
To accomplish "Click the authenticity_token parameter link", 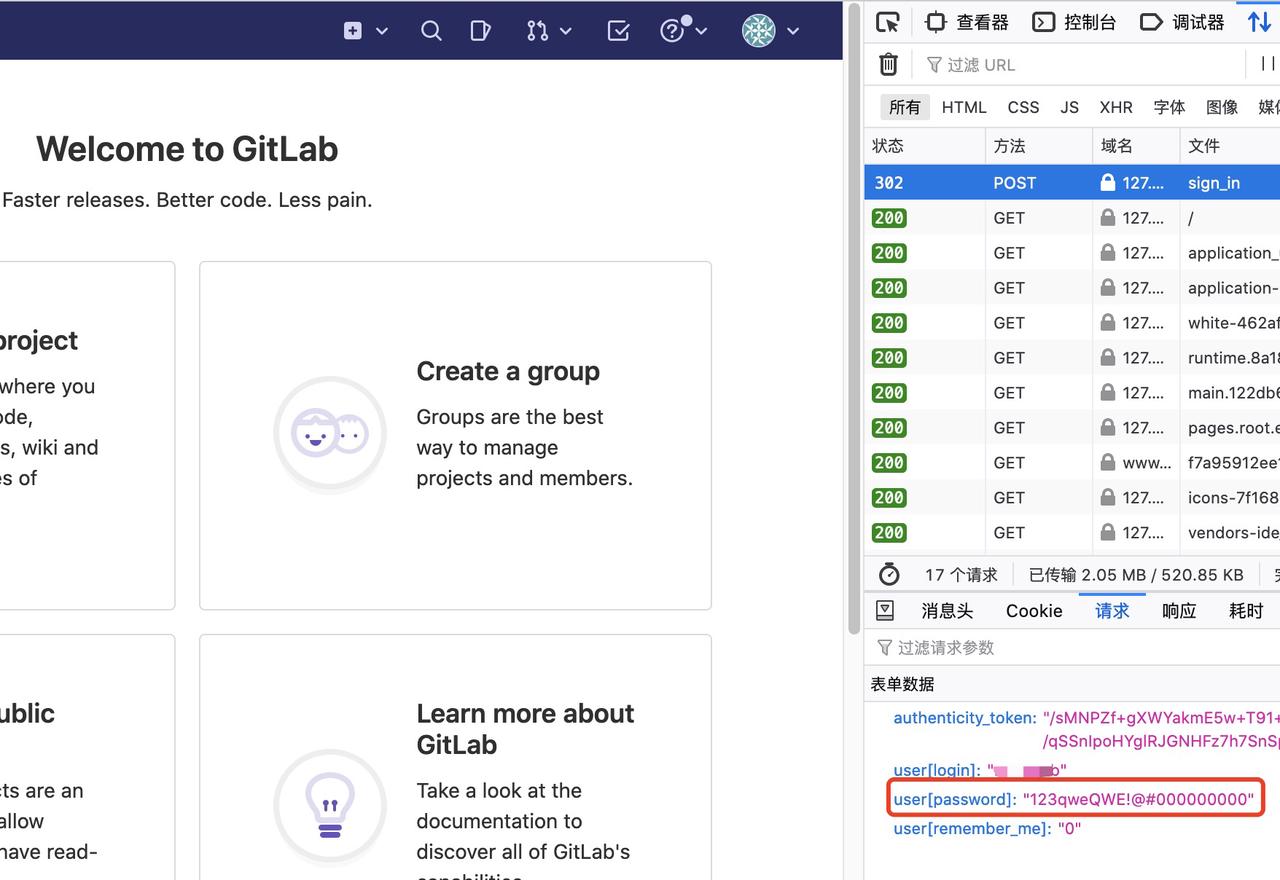I will (x=963, y=717).
